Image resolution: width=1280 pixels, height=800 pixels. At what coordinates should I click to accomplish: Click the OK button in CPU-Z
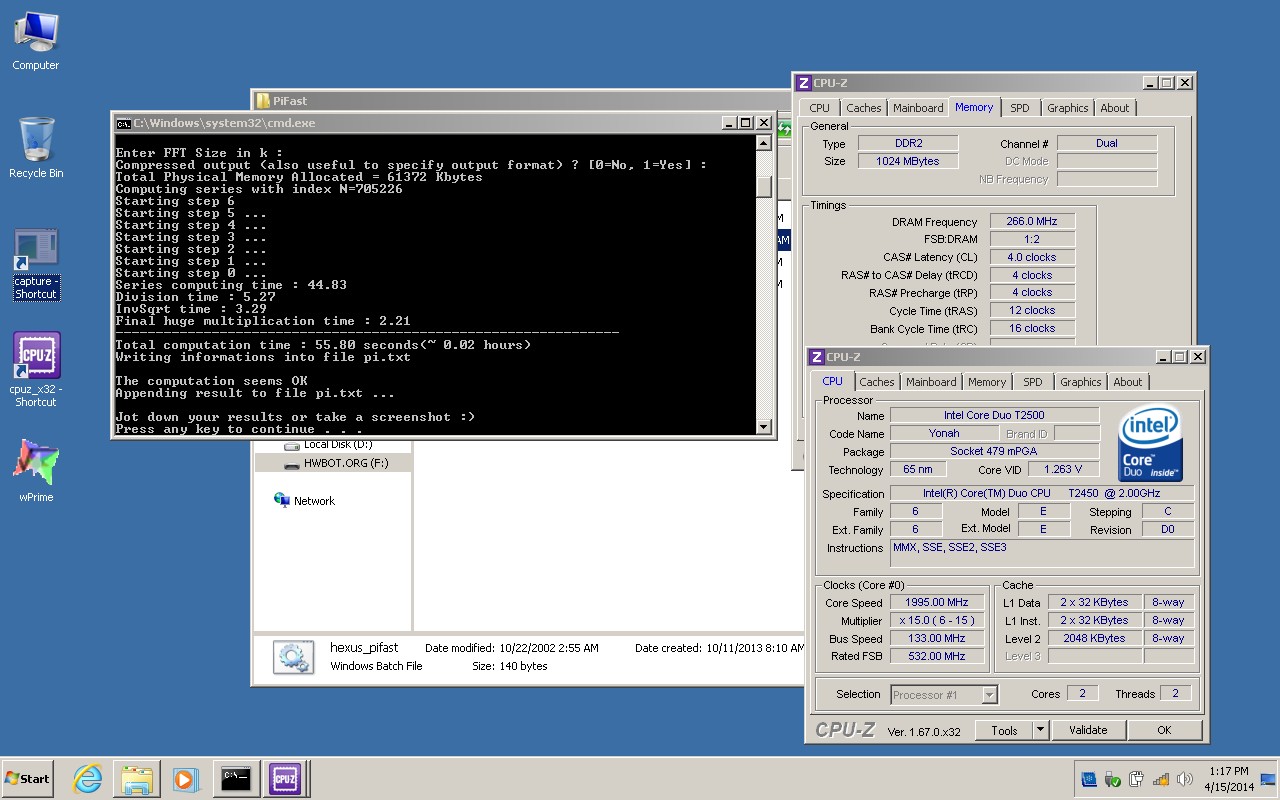click(x=1164, y=730)
